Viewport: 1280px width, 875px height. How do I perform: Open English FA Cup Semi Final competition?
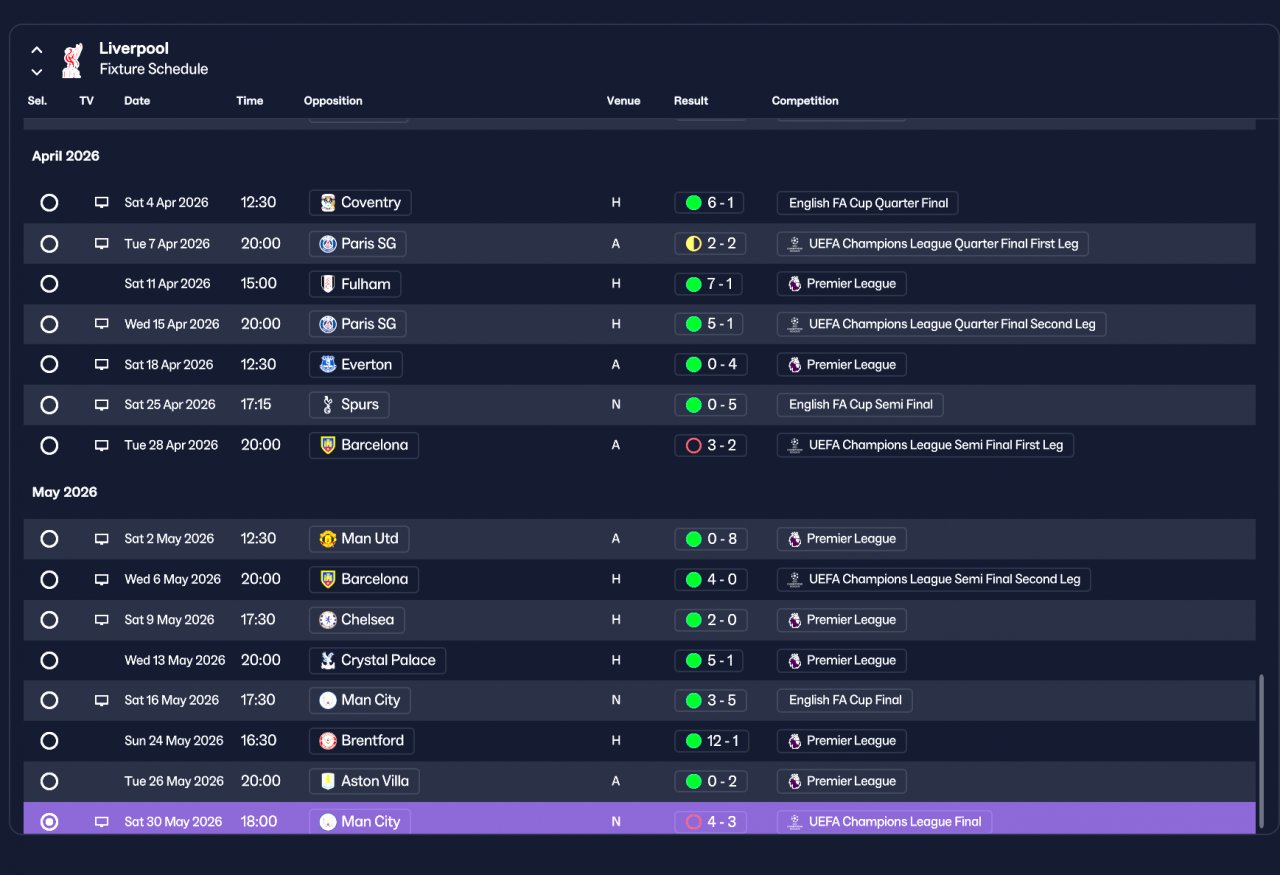coord(860,405)
